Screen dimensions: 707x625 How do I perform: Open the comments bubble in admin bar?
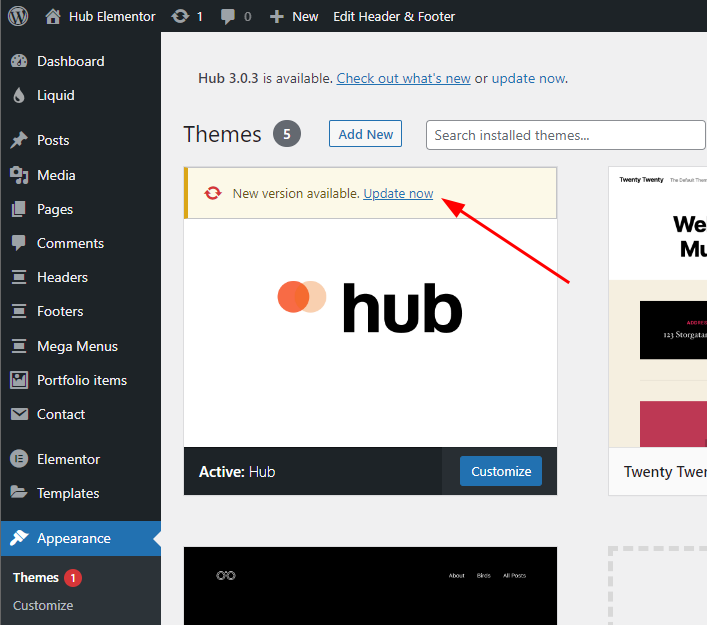click(228, 17)
